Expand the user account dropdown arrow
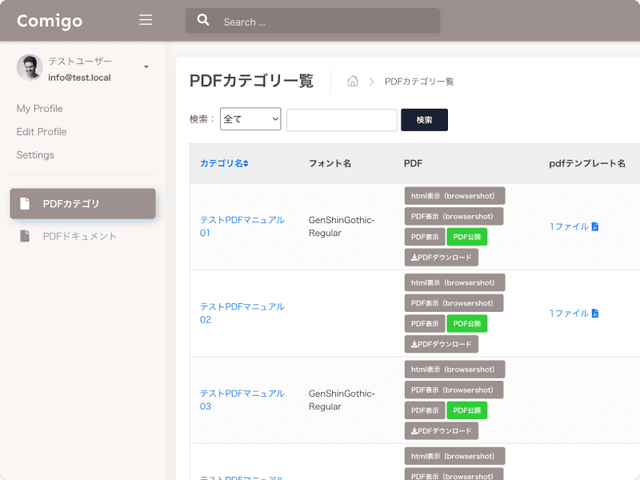This screenshot has height=480, width=640. 146,68
